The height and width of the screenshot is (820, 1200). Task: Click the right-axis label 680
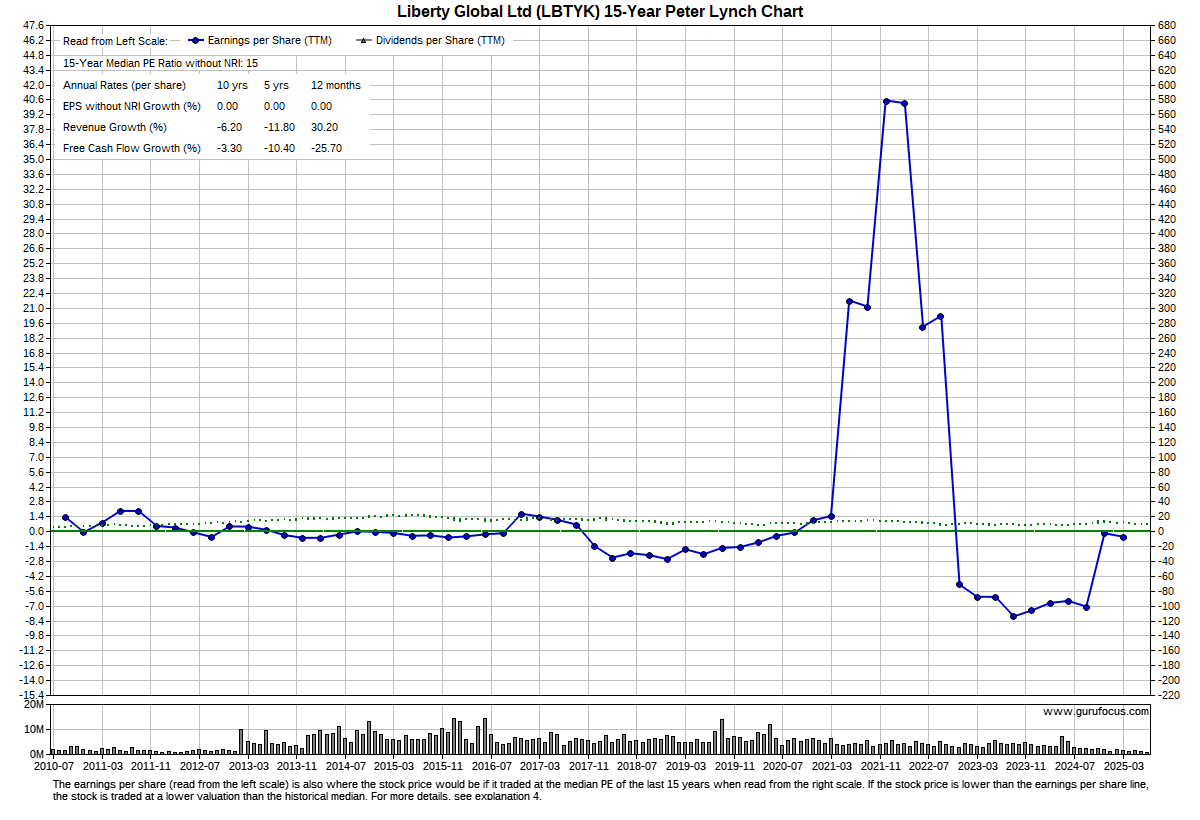(x=1166, y=25)
